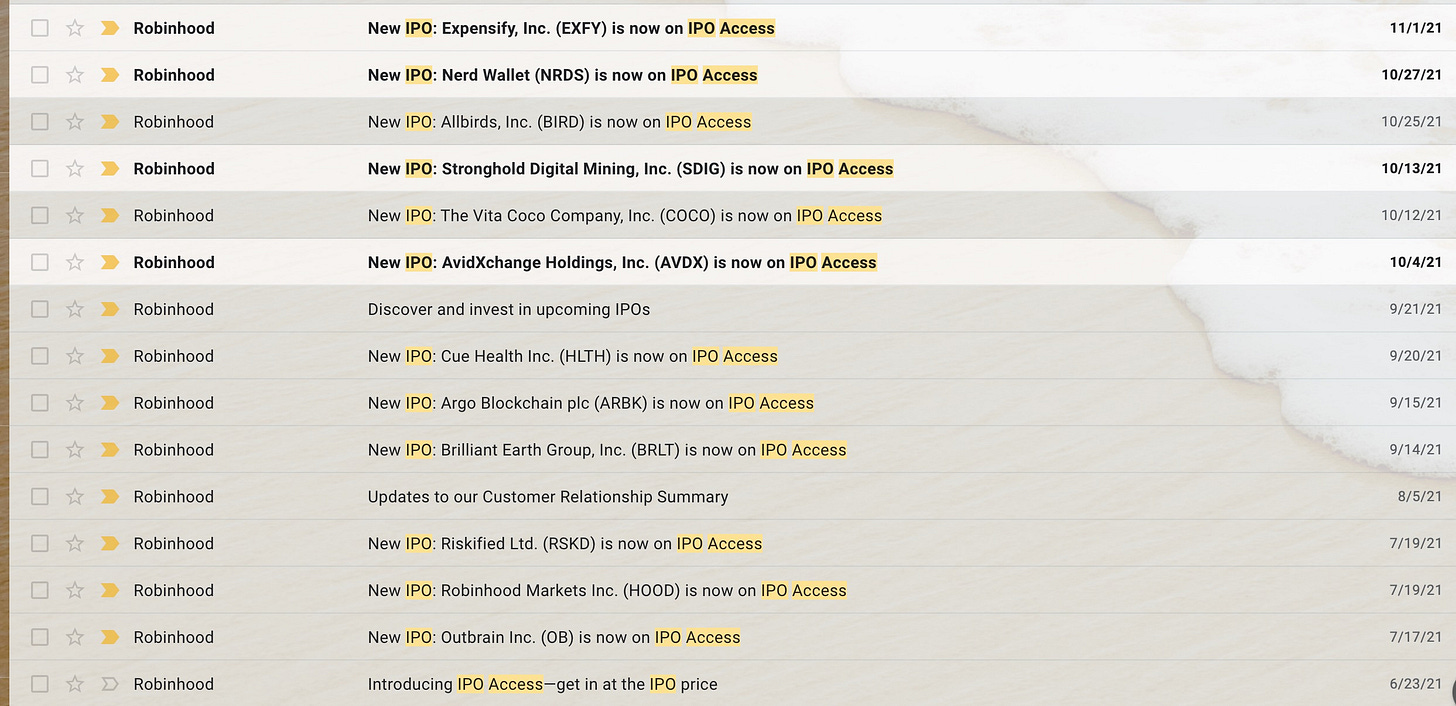Toggle importance marker on AvidXchange email
Screen dimensions: 1456x706
[x=110, y=262]
